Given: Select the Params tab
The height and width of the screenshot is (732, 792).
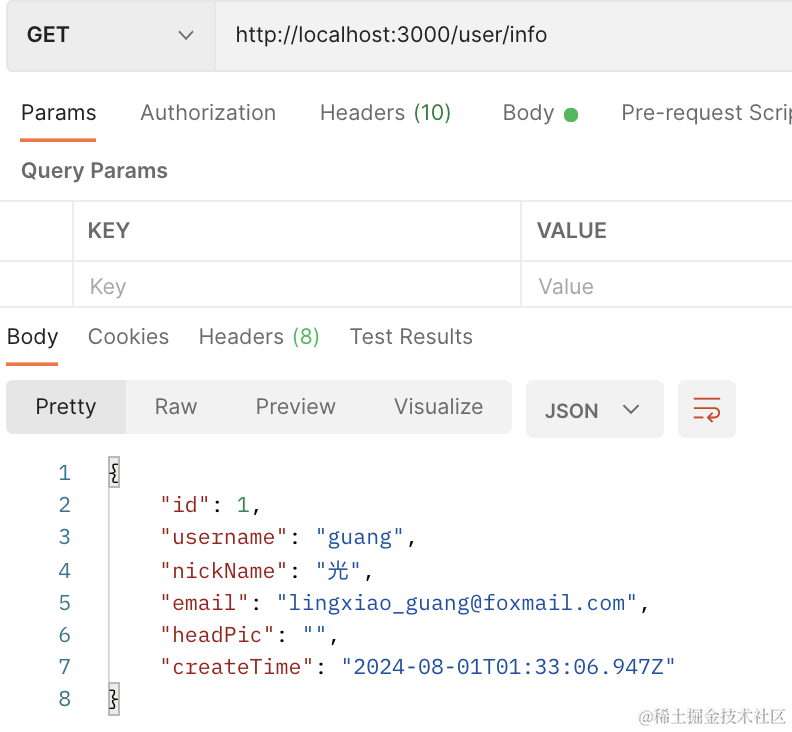Looking at the screenshot, I should click(x=59, y=113).
